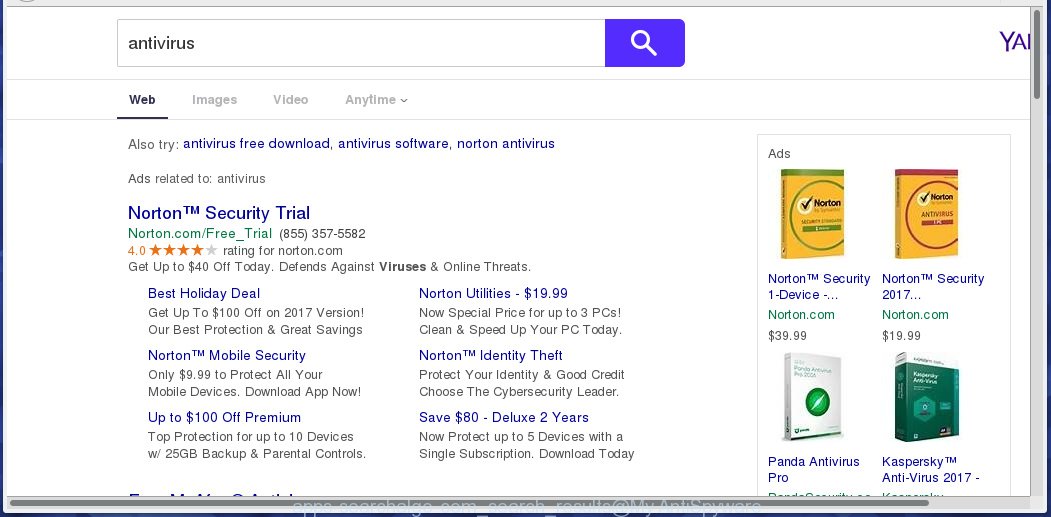Click the $39.99 price text

tap(788, 335)
